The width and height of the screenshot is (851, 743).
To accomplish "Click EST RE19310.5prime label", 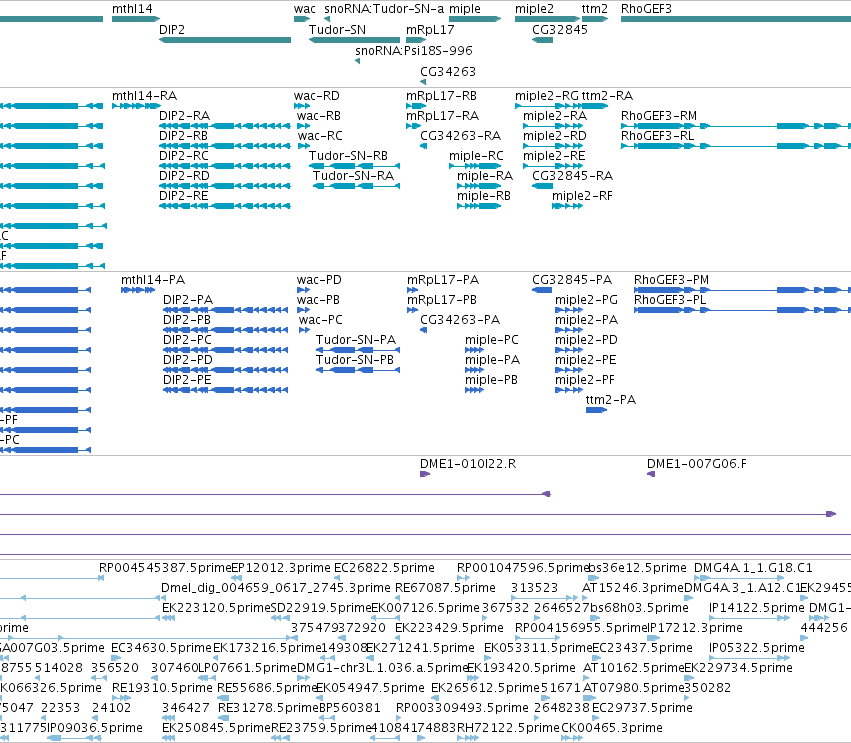I will point(162,688).
